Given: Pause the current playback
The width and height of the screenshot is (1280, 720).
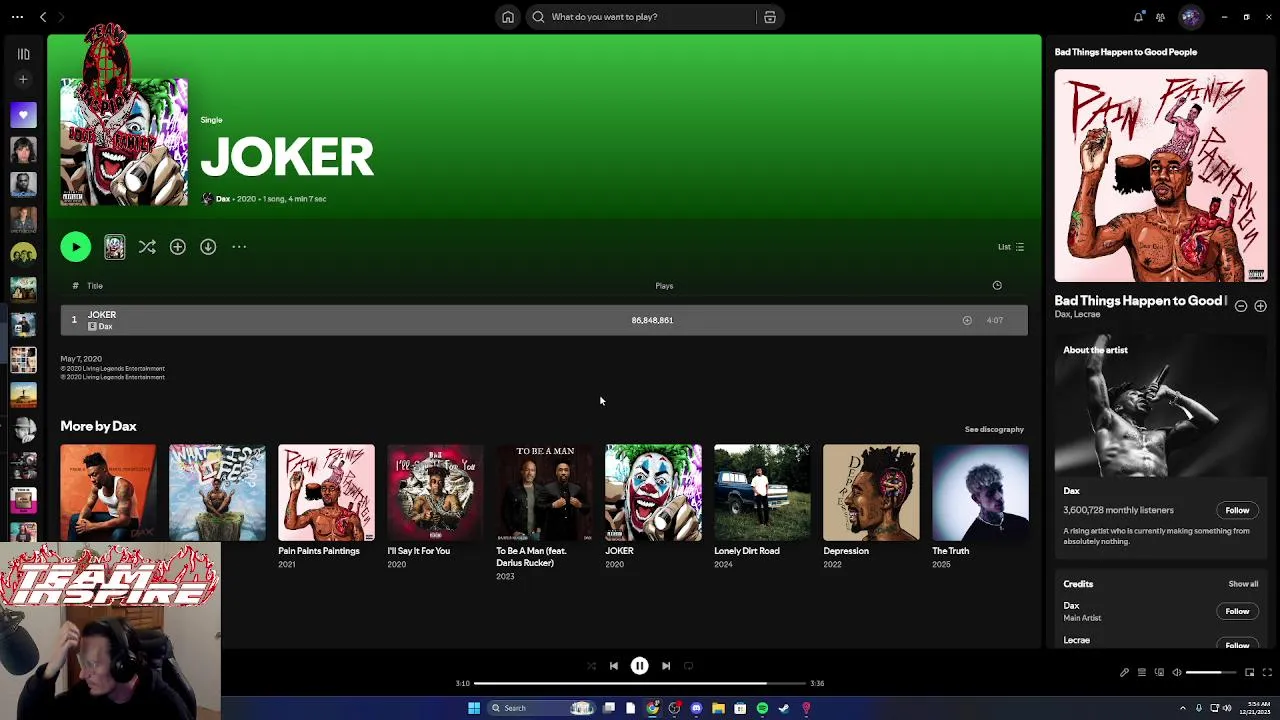Looking at the screenshot, I should 639,666.
